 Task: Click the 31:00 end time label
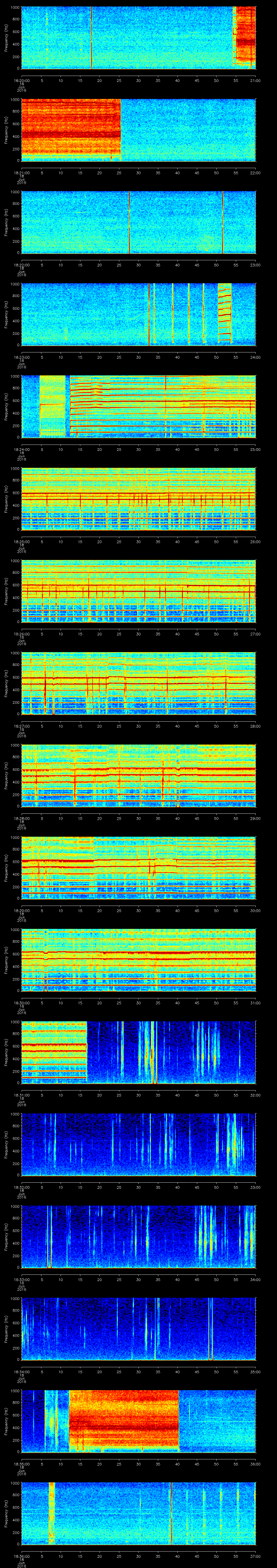(255, 1003)
